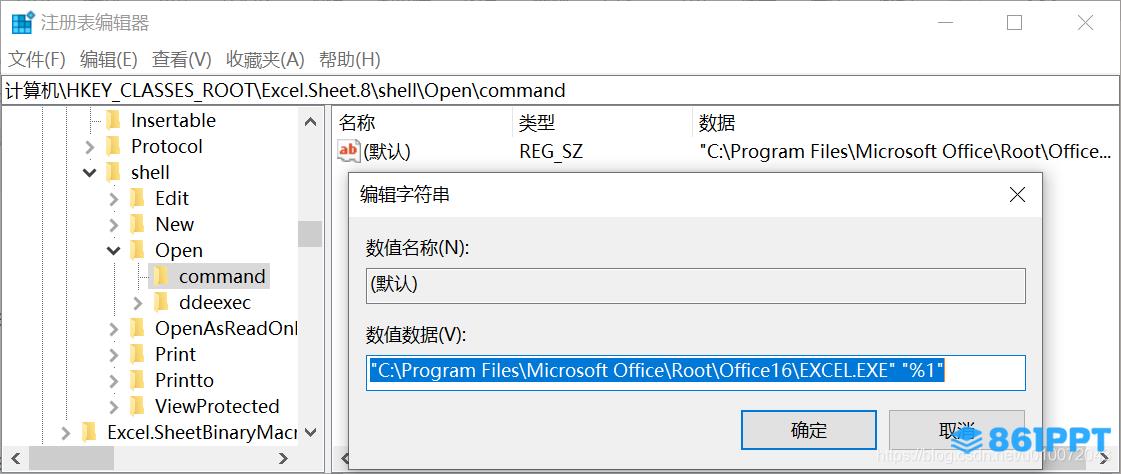Click the Edit key folder icon
Viewport: 1121px width, 474px height.
pyautogui.click(x=137, y=198)
